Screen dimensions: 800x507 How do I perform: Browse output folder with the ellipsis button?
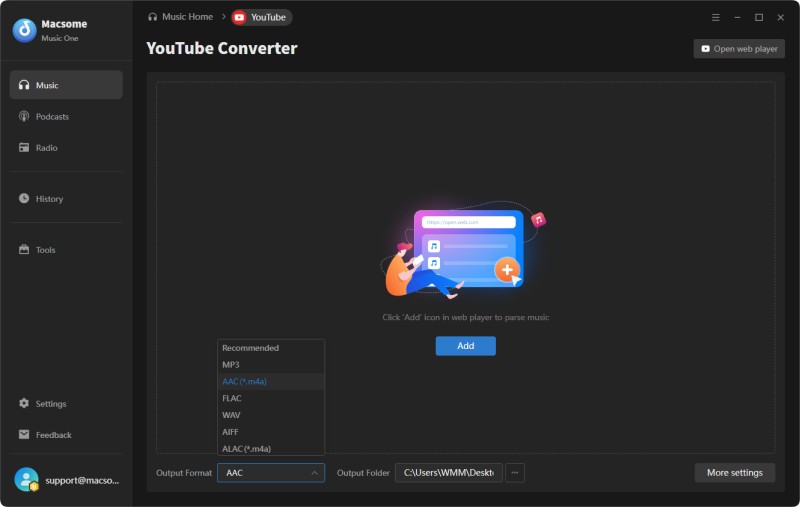point(515,473)
